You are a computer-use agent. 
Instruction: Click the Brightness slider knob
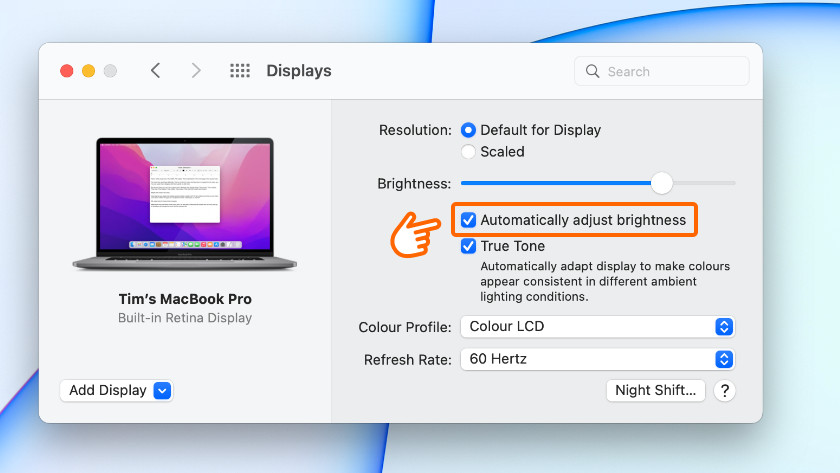point(661,183)
